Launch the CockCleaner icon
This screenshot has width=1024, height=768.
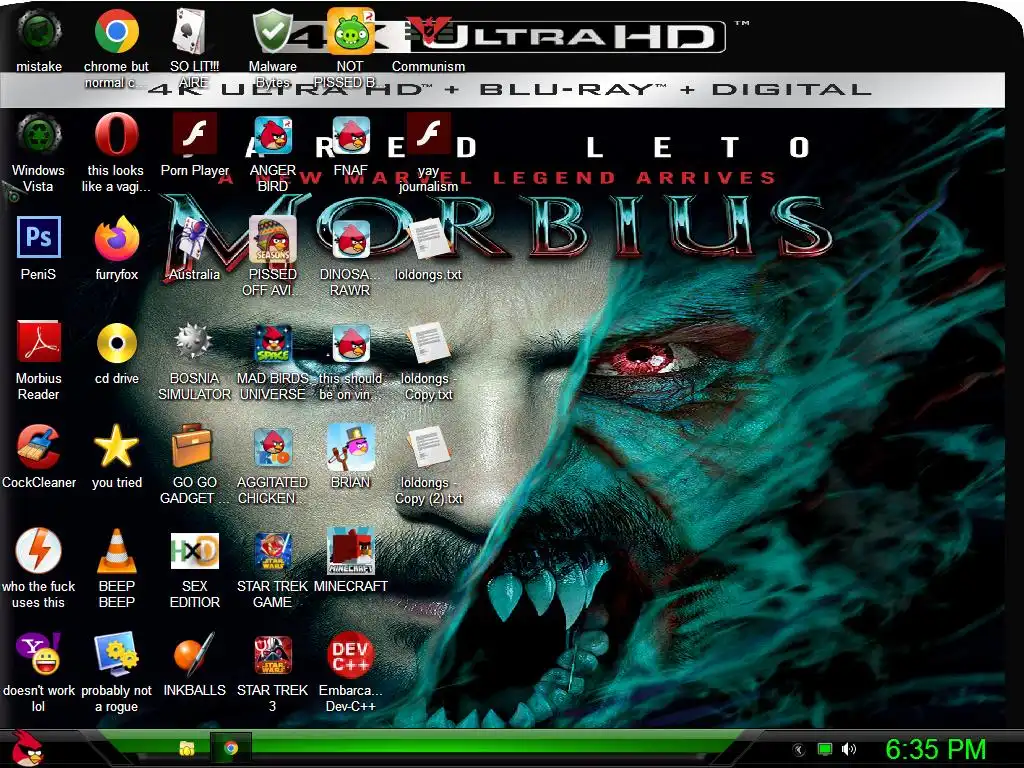click(x=39, y=446)
